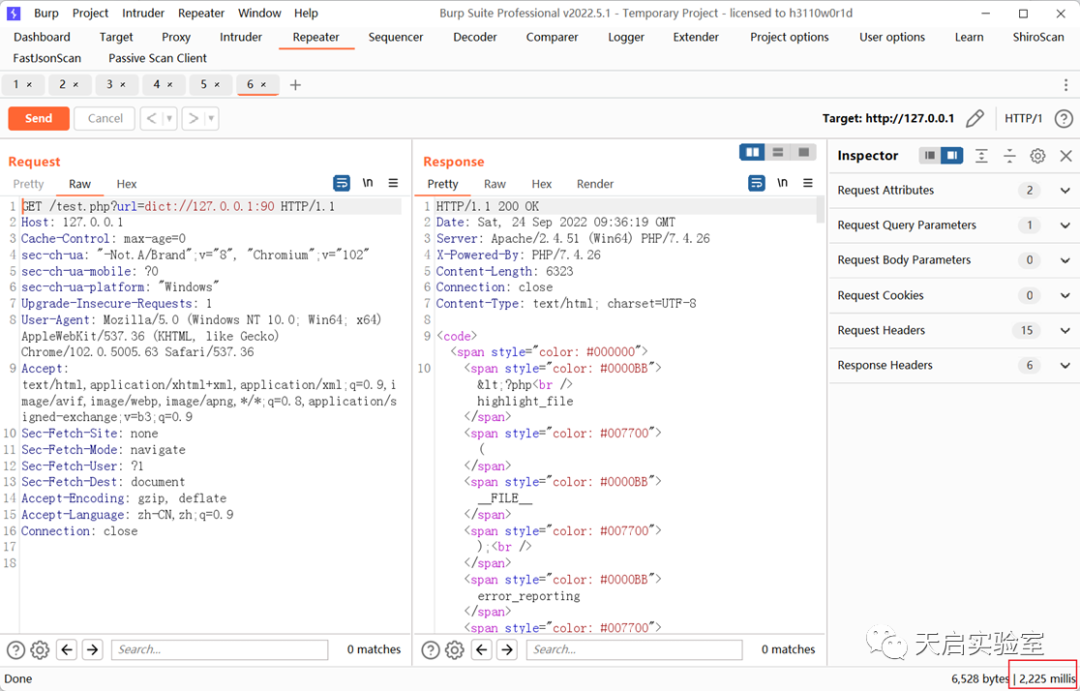Collapse all Inspector sections icon
The image size is (1080, 691).
(1010, 156)
